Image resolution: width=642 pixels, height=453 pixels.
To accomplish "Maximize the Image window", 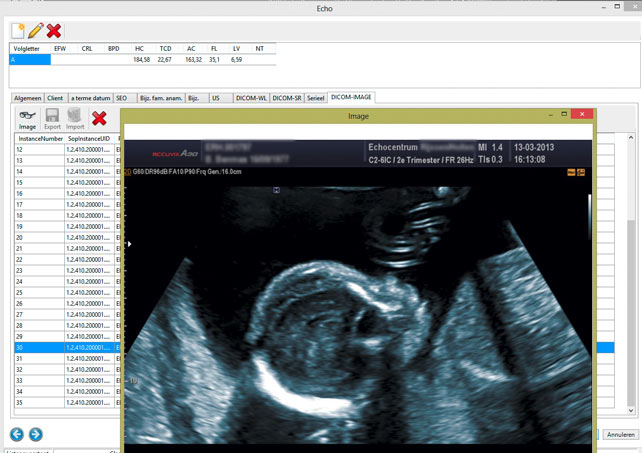I will coord(564,114).
